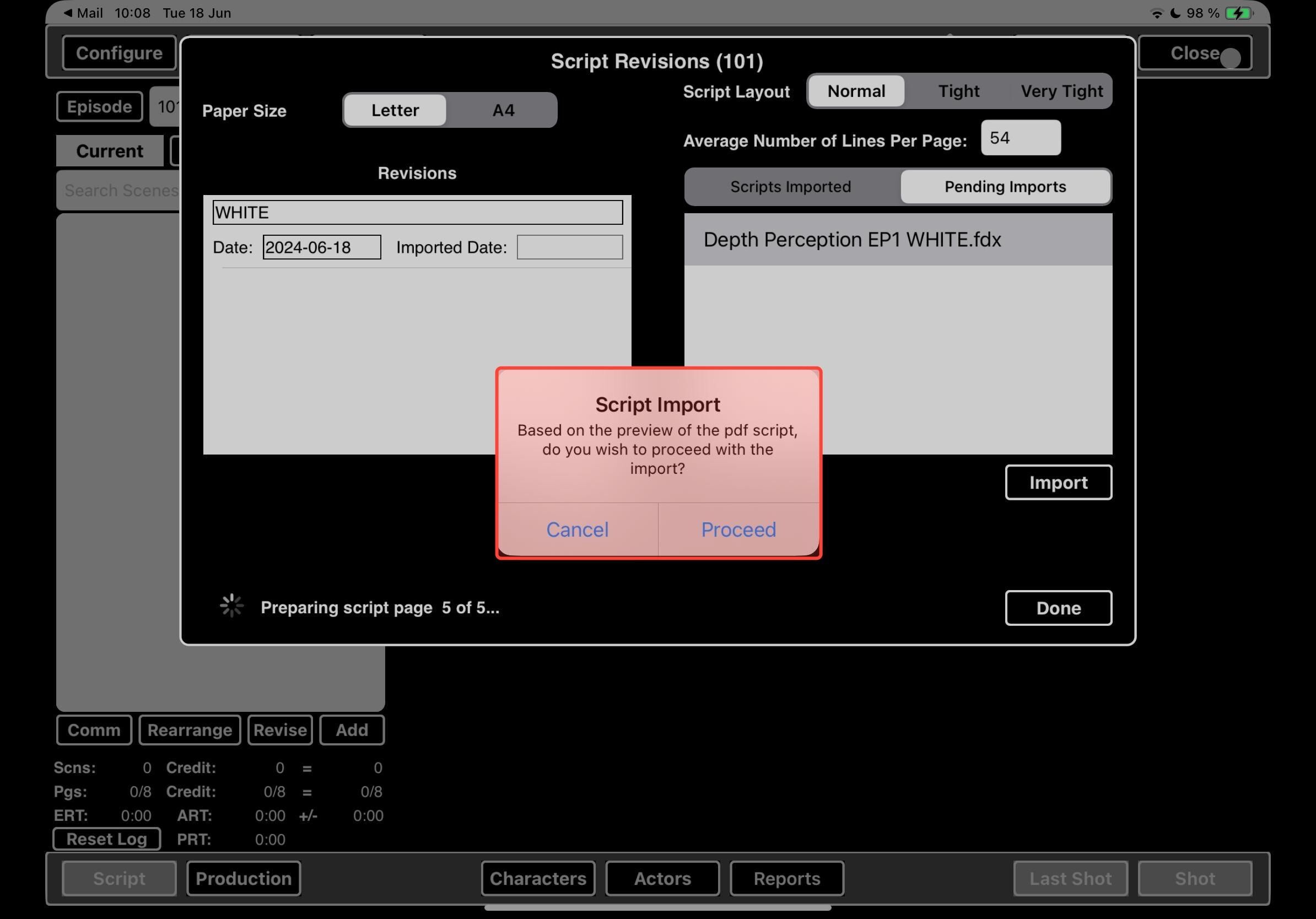Image resolution: width=1316 pixels, height=919 pixels.
Task: Open the Characters section
Action: click(538, 878)
